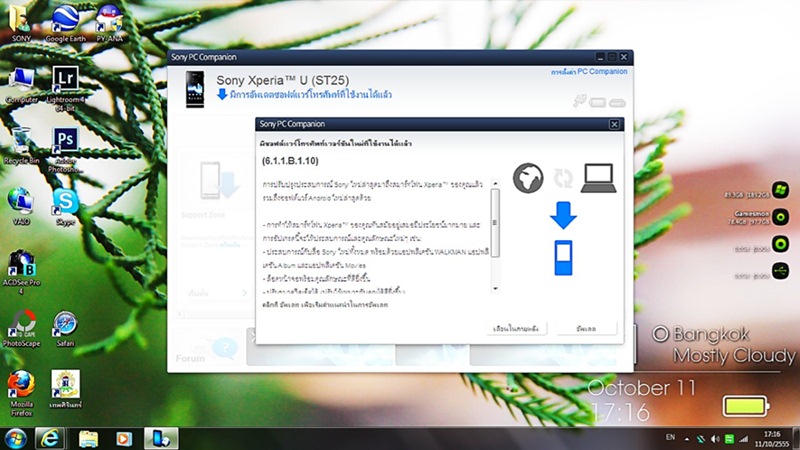
Task: Select the Mozilla Firefox desktop shortcut
Action: coord(21,393)
